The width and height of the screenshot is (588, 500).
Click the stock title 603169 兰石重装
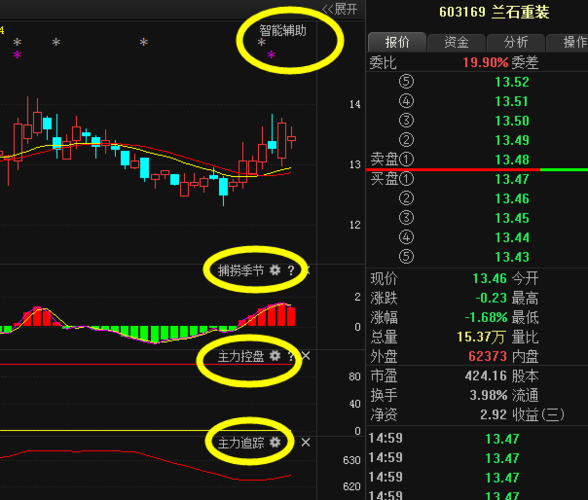(494, 12)
